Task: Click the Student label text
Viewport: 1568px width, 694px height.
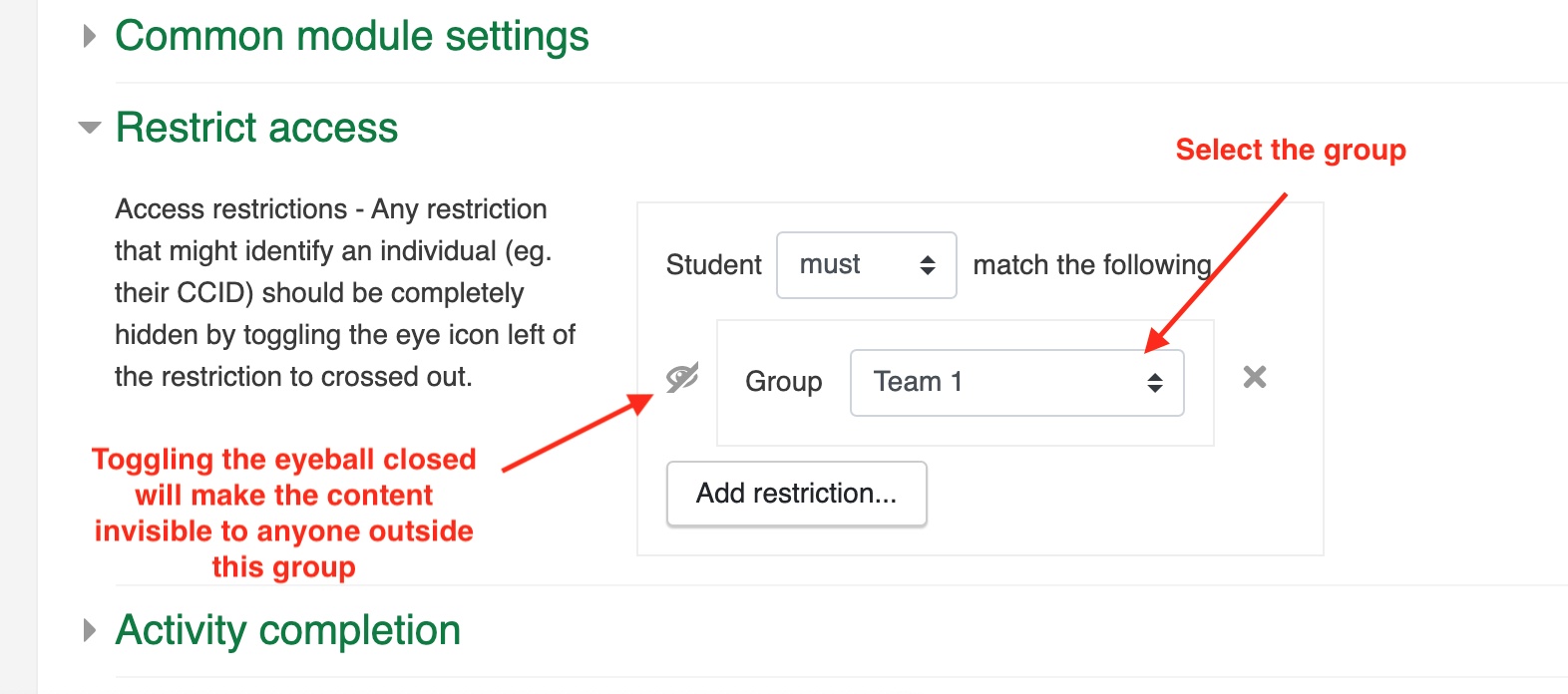Action: (713, 265)
